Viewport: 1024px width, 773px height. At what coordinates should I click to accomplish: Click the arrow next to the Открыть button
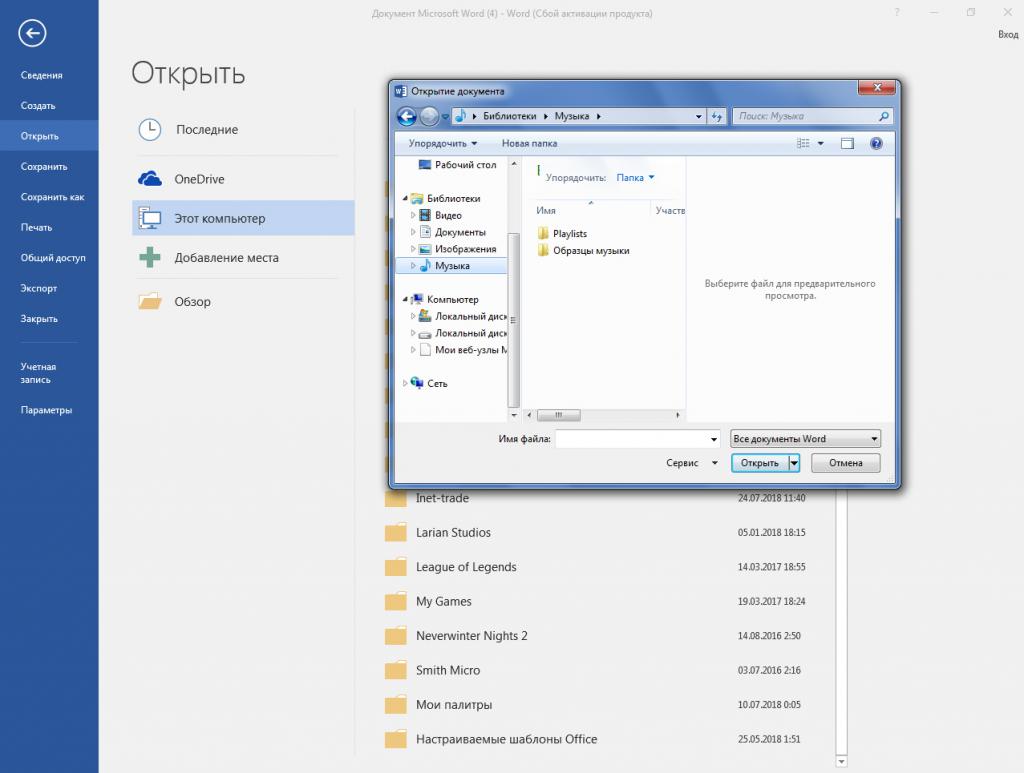(794, 463)
